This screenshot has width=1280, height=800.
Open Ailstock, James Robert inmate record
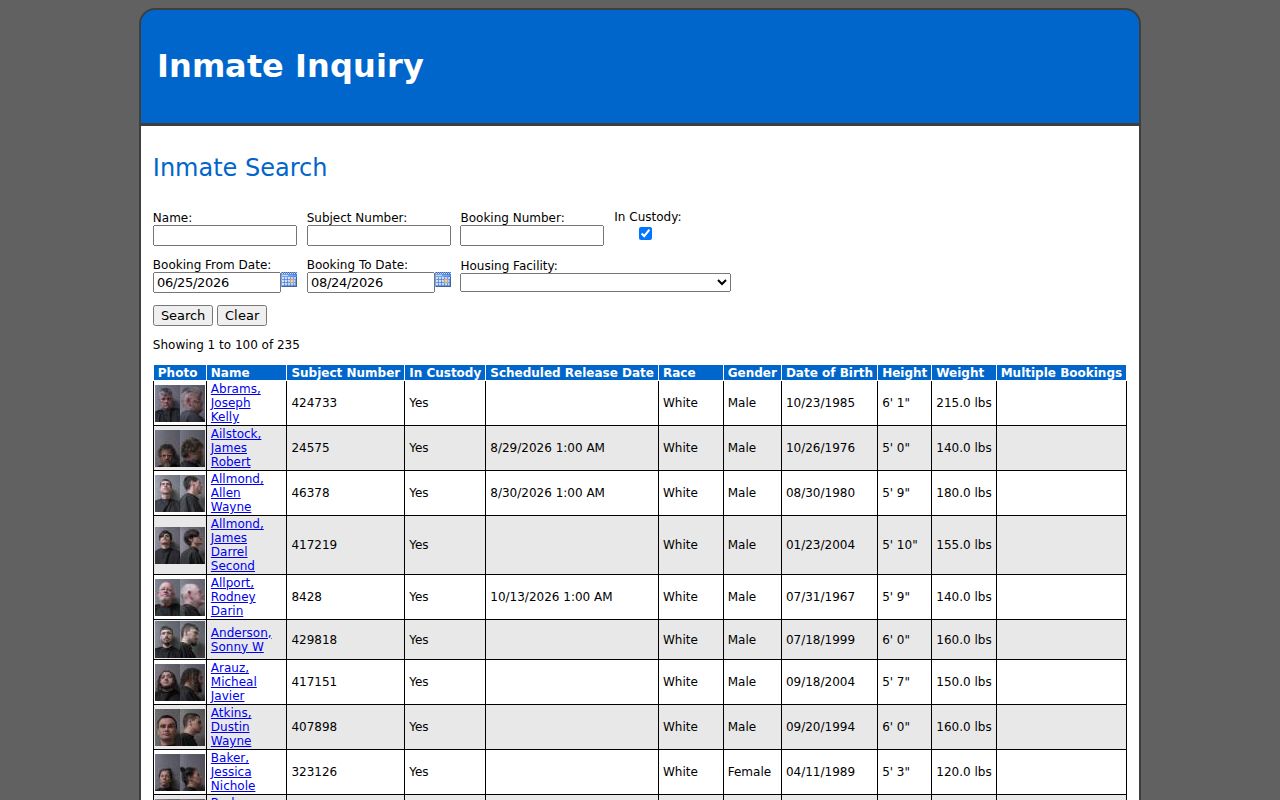pos(236,448)
